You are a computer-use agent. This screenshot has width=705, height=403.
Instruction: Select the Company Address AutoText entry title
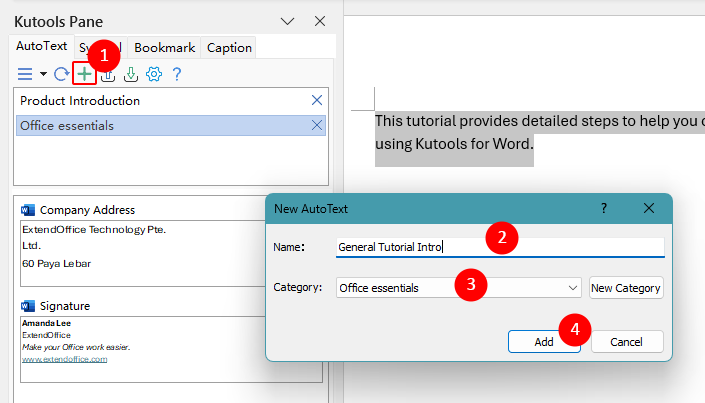tap(87, 210)
